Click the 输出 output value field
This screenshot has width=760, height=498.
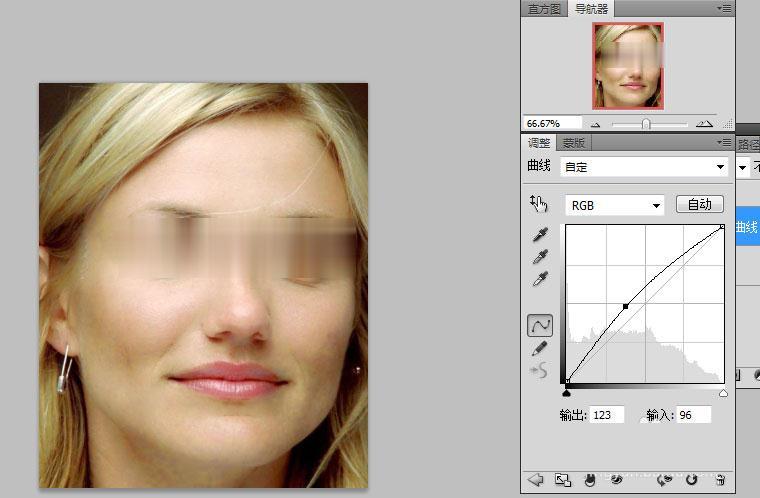[x=606, y=415]
